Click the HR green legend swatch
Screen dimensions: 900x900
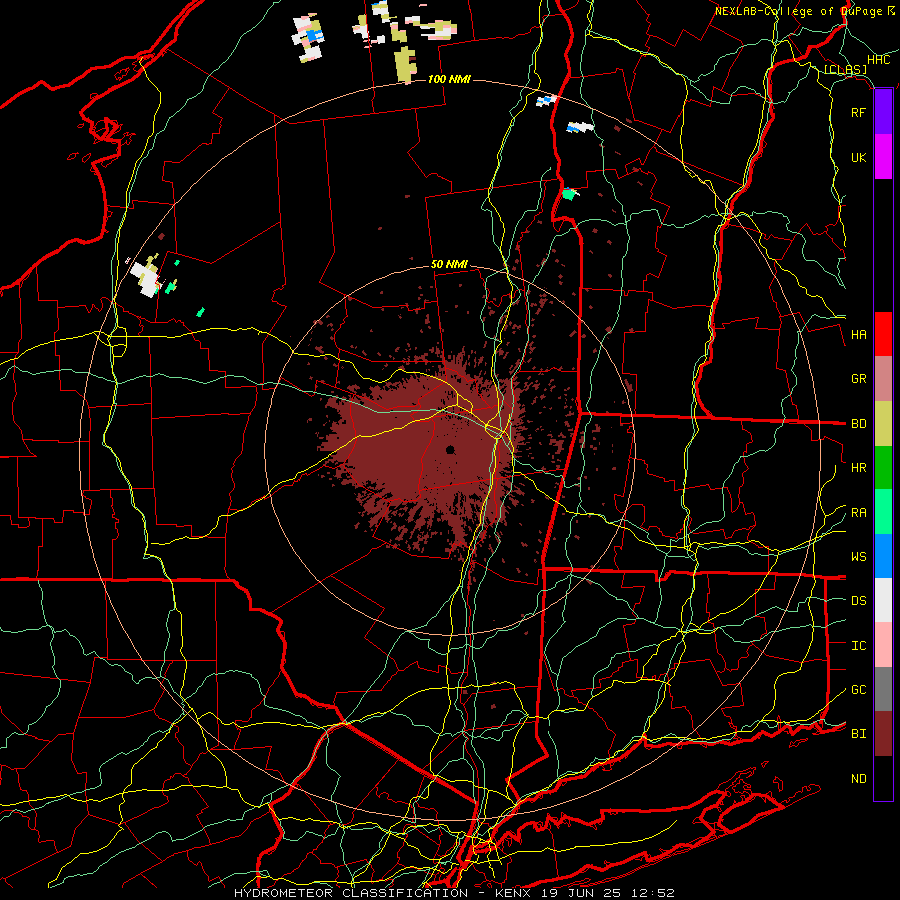[883, 468]
